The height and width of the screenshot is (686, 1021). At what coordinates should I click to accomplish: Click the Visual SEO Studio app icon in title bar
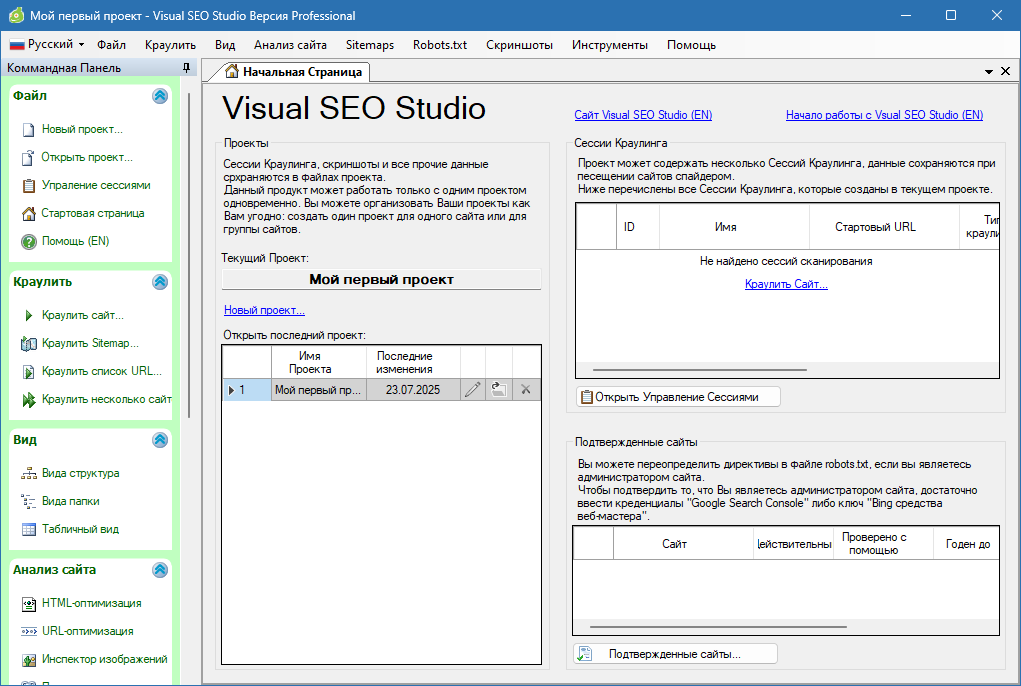coord(16,15)
